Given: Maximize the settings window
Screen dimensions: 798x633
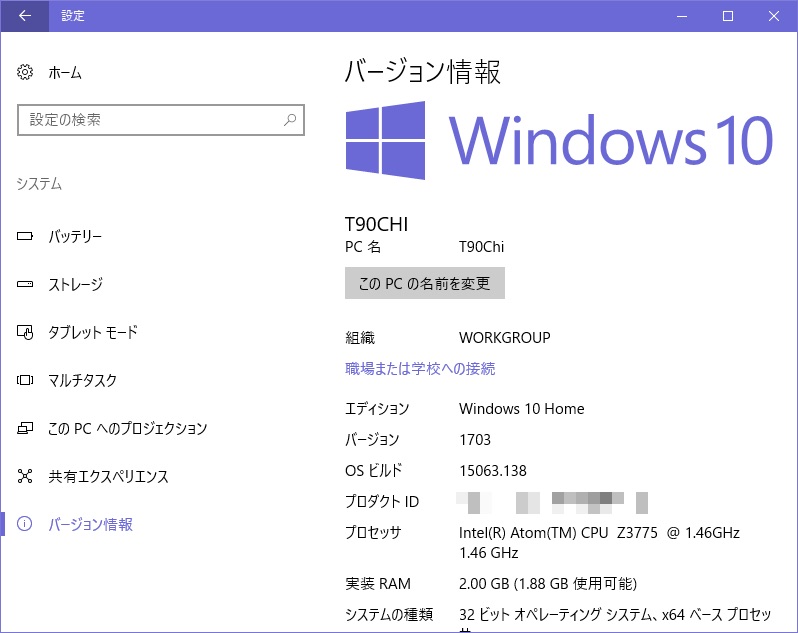Looking at the screenshot, I should 728,16.
